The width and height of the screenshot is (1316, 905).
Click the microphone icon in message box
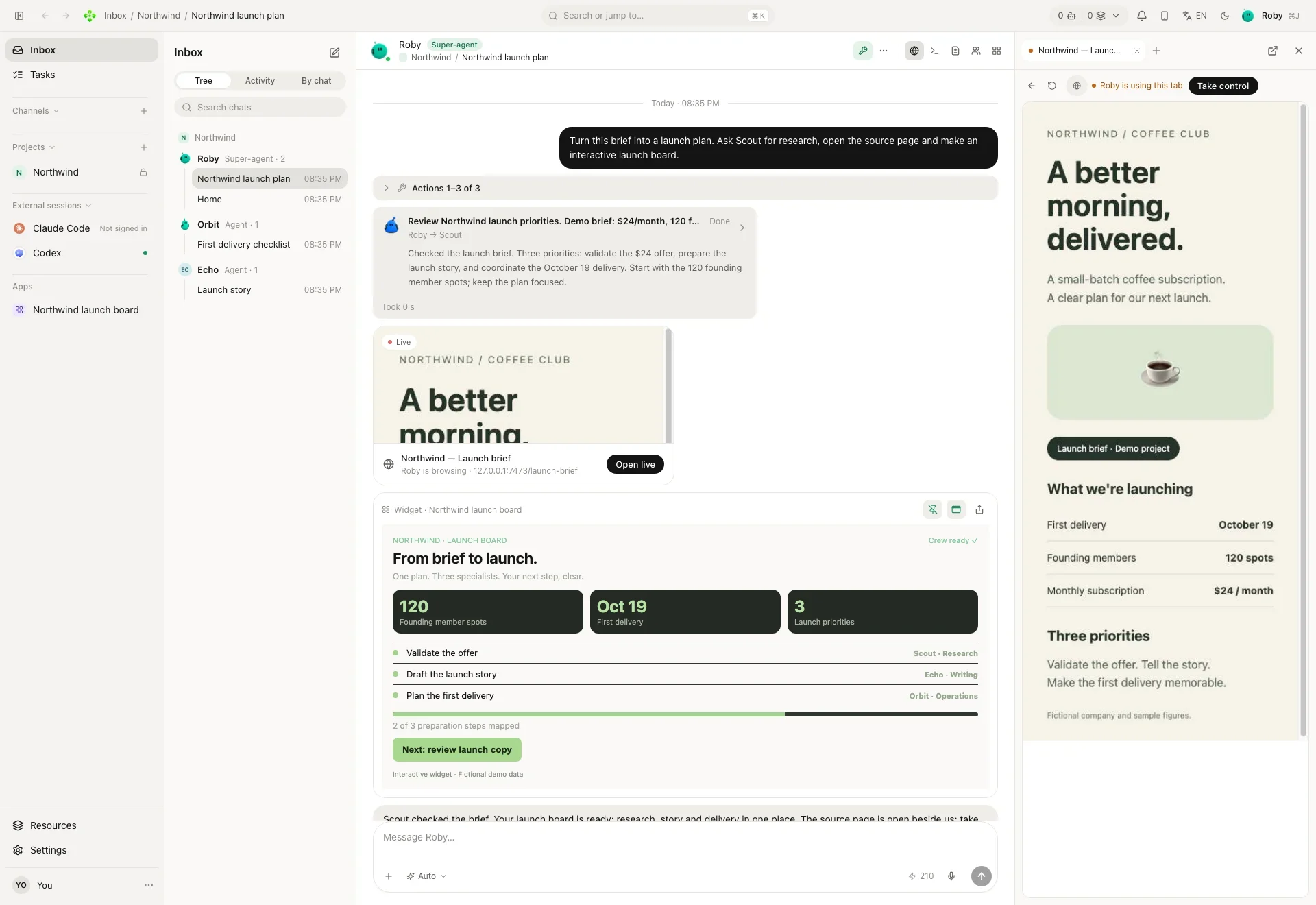click(x=951, y=876)
